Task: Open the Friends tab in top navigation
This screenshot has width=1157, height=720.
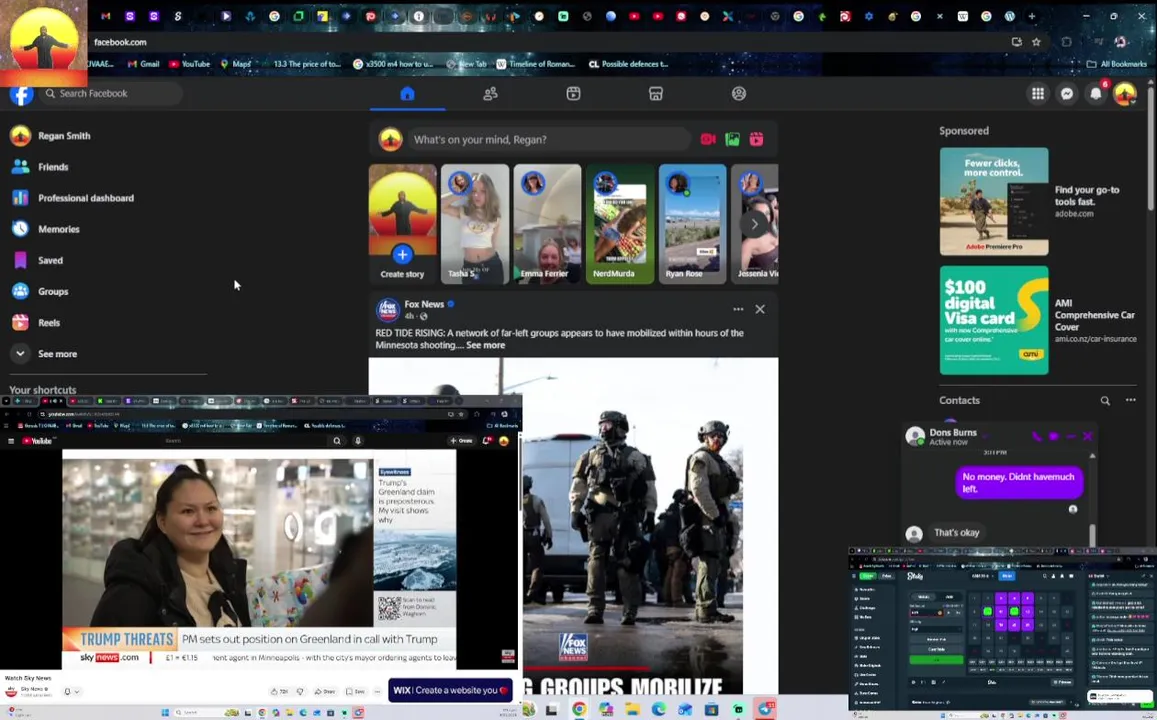Action: click(x=490, y=94)
